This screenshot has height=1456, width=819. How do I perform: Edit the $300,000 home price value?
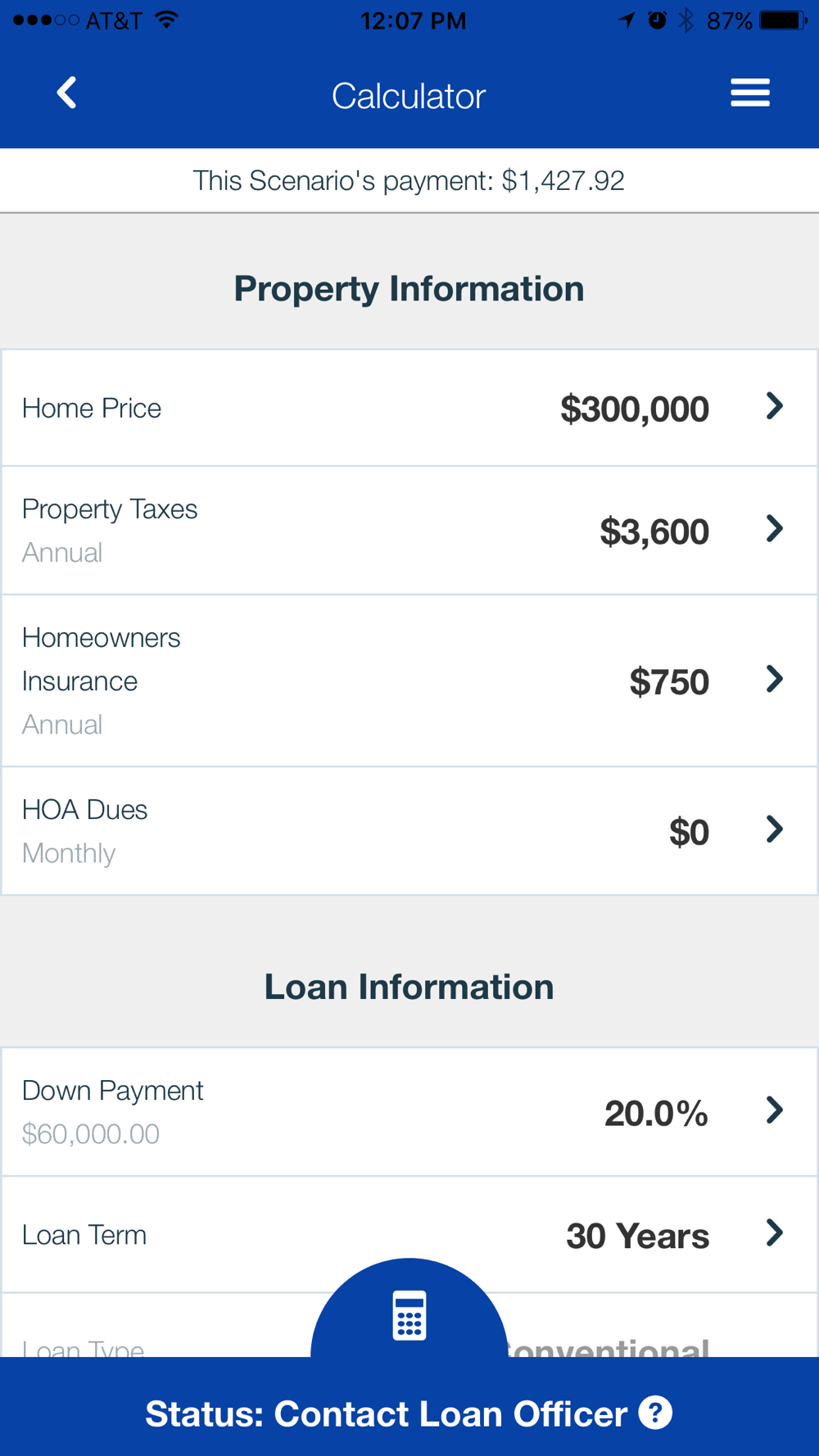(x=635, y=409)
